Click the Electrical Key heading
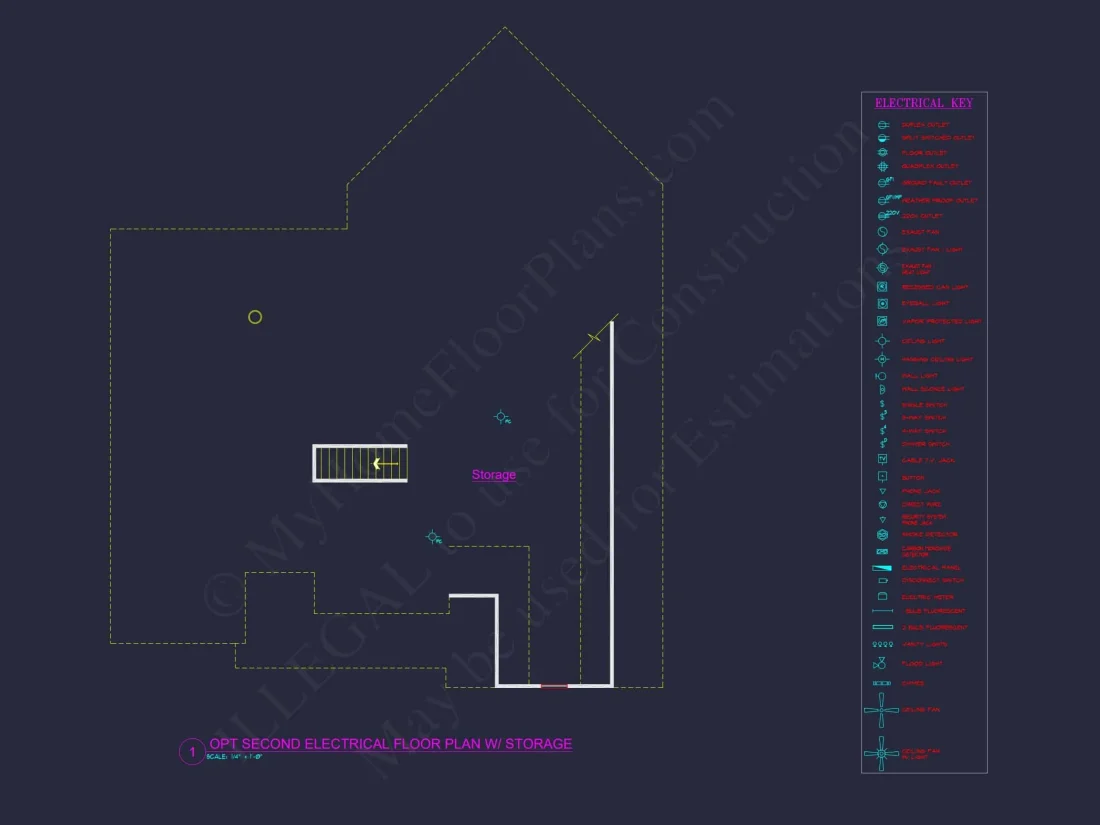The height and width of the screenshot is (825, 1100). pos(924,103)
